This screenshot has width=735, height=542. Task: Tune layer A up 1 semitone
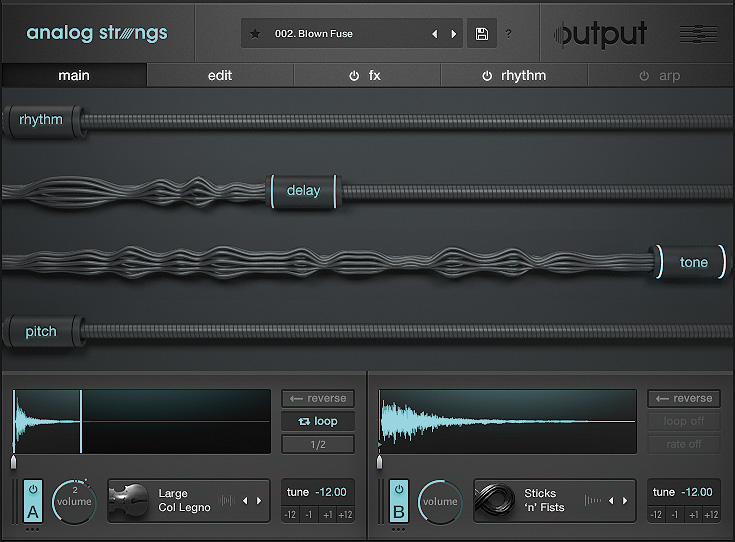click(327, 515)
